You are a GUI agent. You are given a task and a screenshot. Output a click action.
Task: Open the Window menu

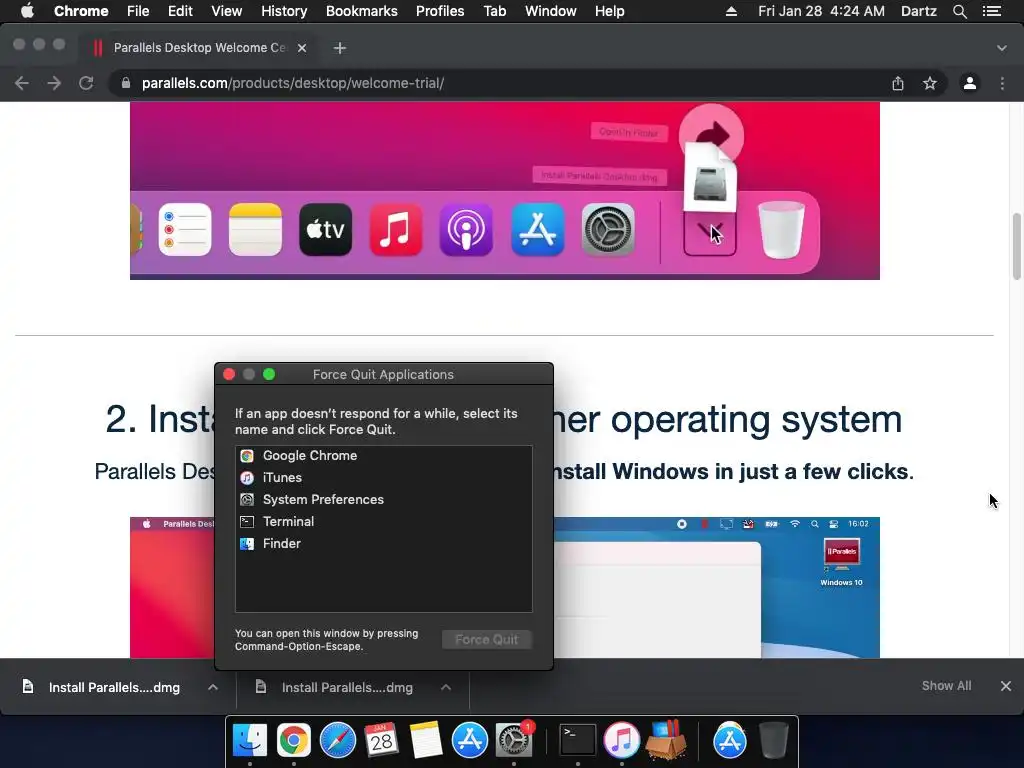551,11
